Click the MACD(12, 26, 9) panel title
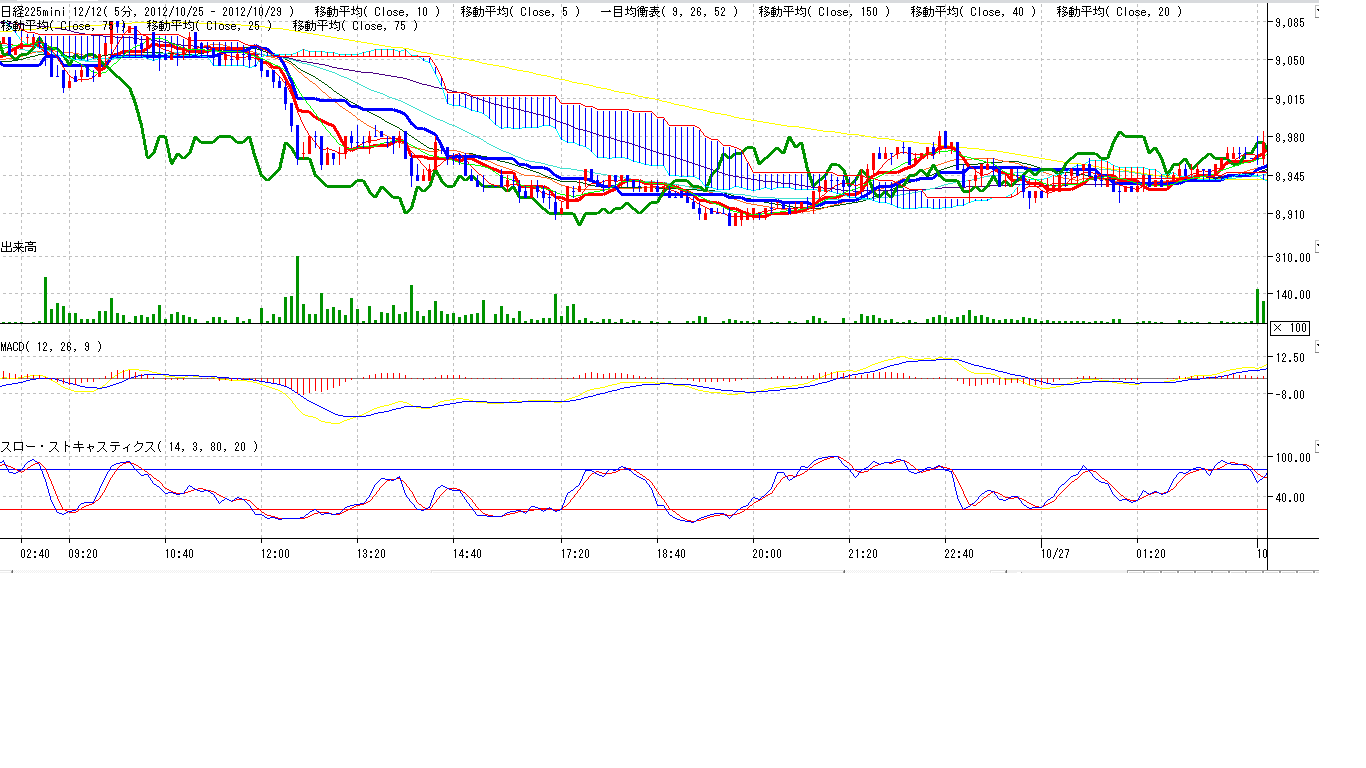 pos(50,346)
